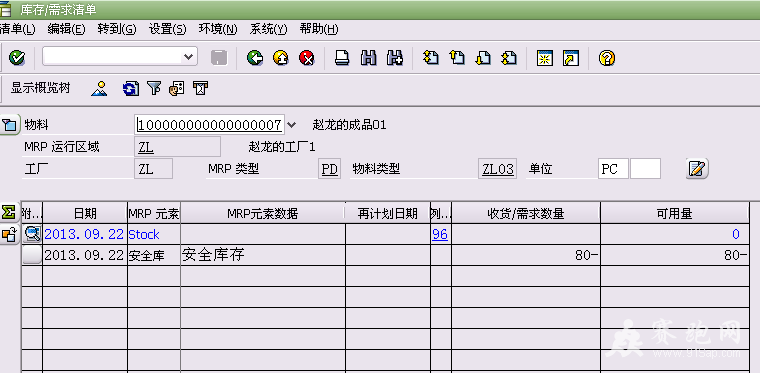Click the 0 value under 可用量

[x=736, y=235]
